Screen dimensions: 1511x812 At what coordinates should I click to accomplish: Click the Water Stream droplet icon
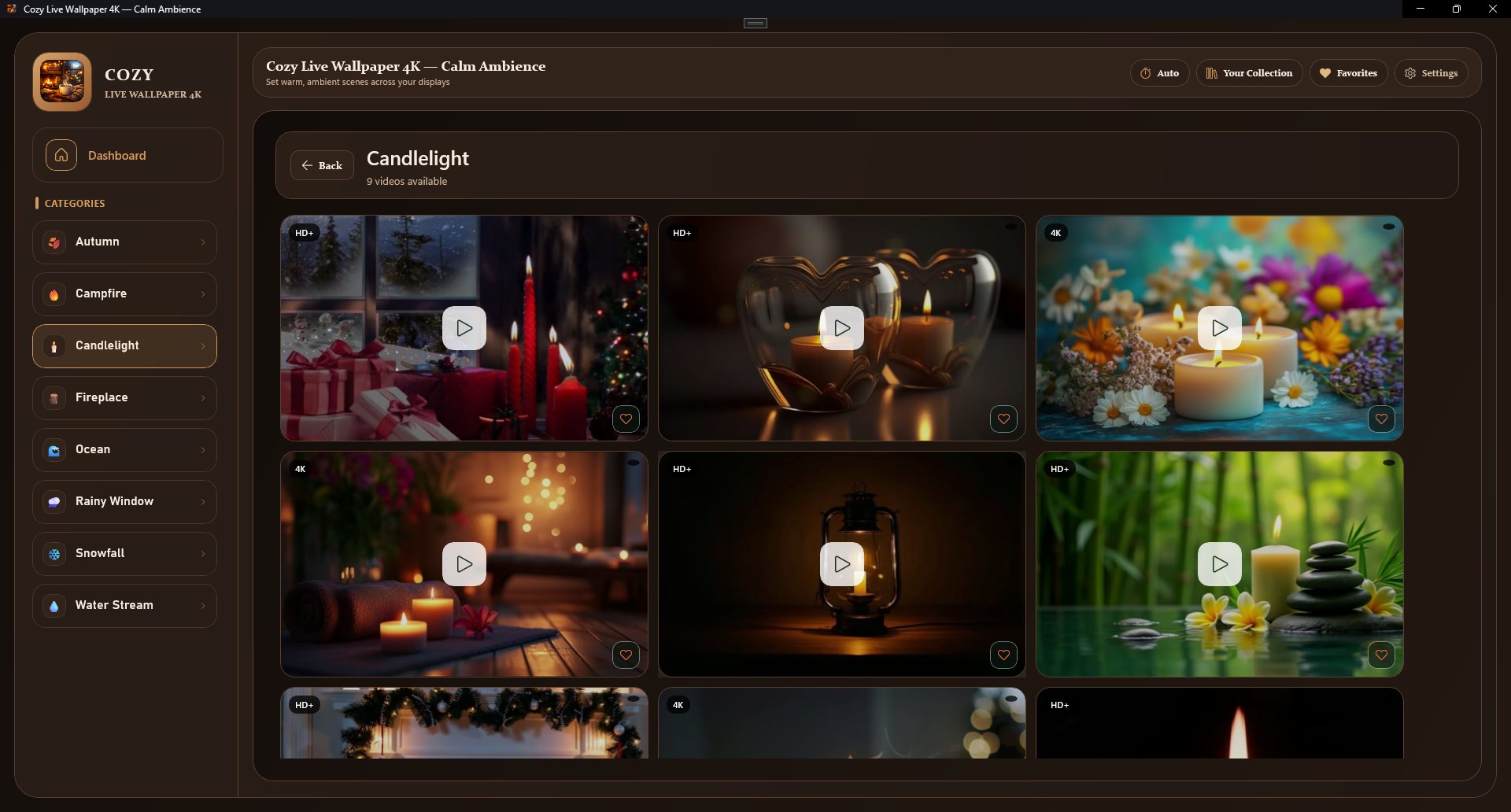tap(54, 606)
